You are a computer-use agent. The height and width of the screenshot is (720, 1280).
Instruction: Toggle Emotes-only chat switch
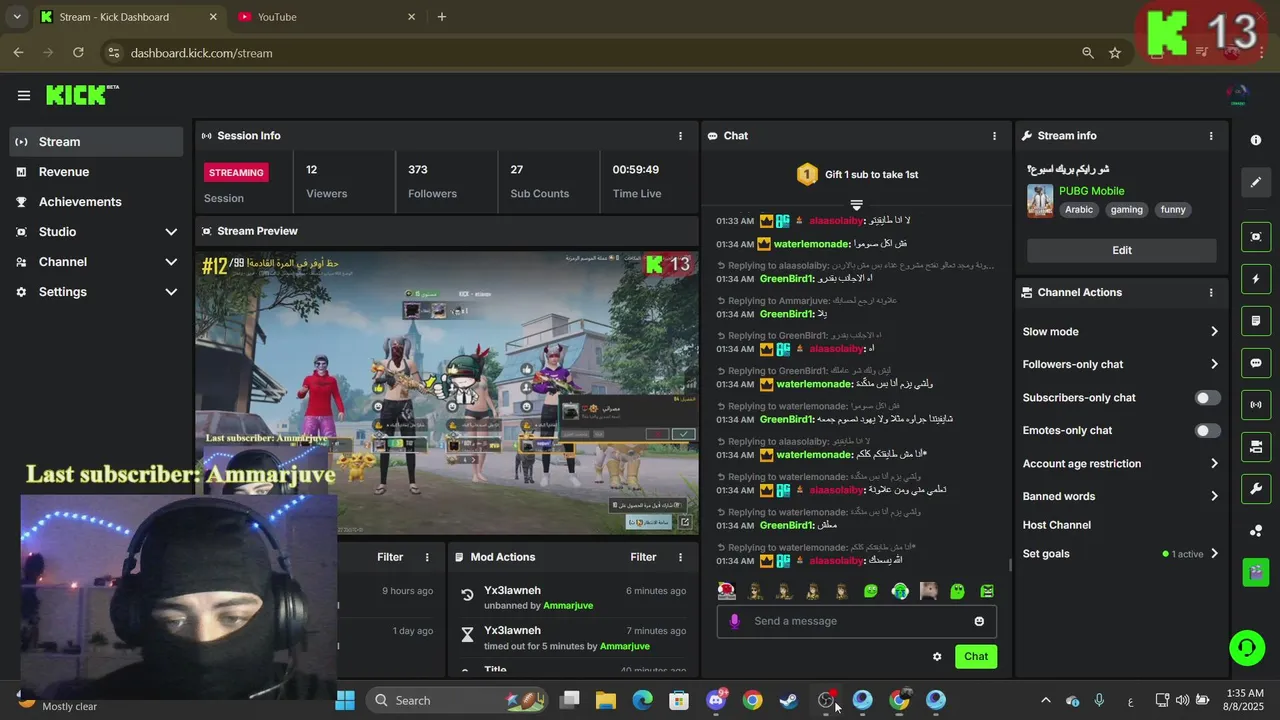click(x=1207, y=431)
